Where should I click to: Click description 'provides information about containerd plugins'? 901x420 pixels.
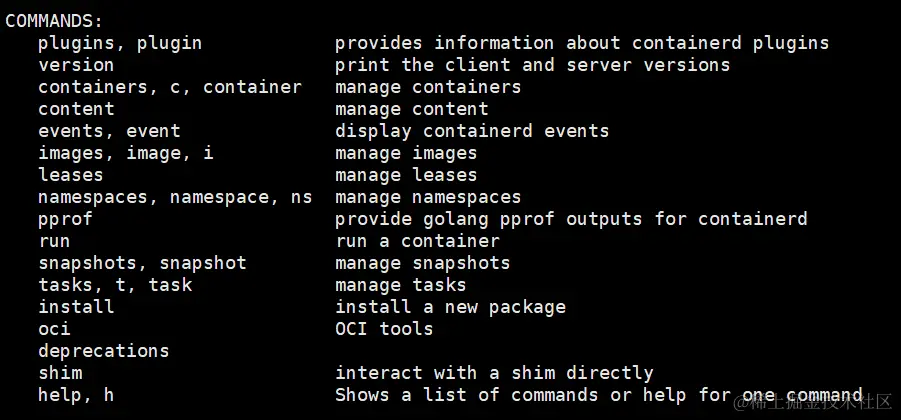click(582, 44)
